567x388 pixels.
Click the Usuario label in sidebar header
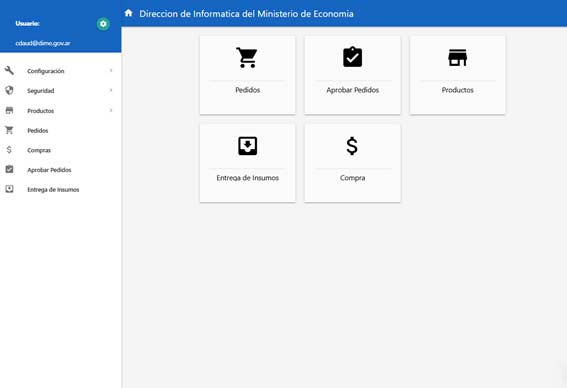(27, 24)
